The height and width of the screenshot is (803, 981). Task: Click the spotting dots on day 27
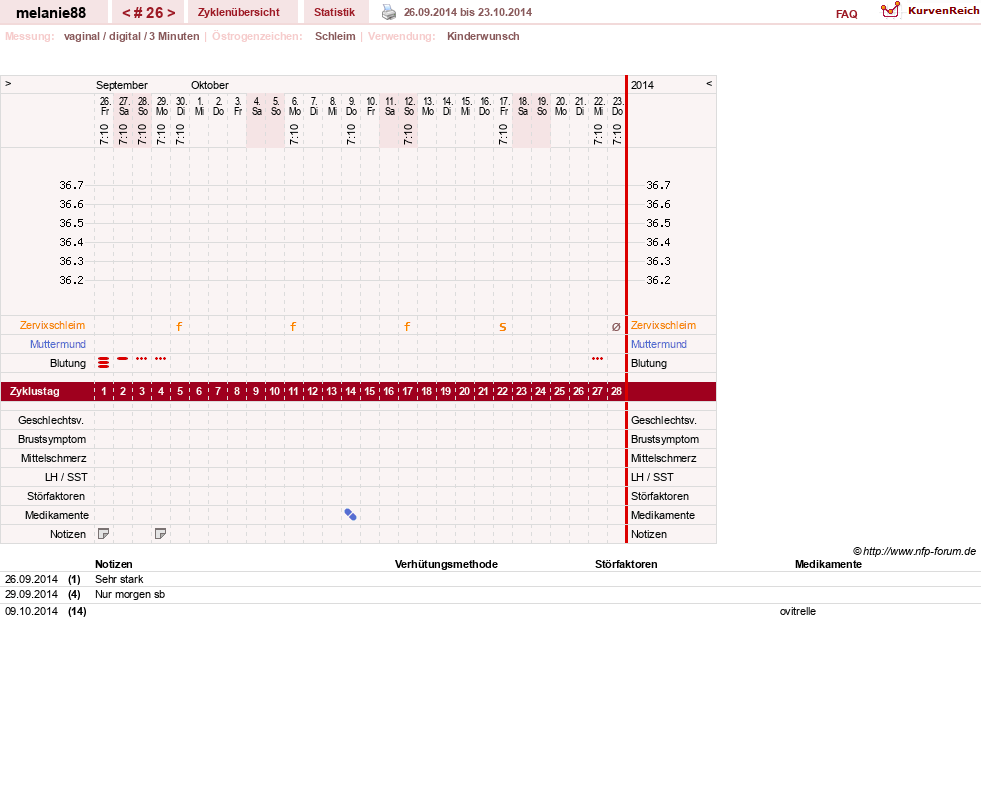[597, 359]
